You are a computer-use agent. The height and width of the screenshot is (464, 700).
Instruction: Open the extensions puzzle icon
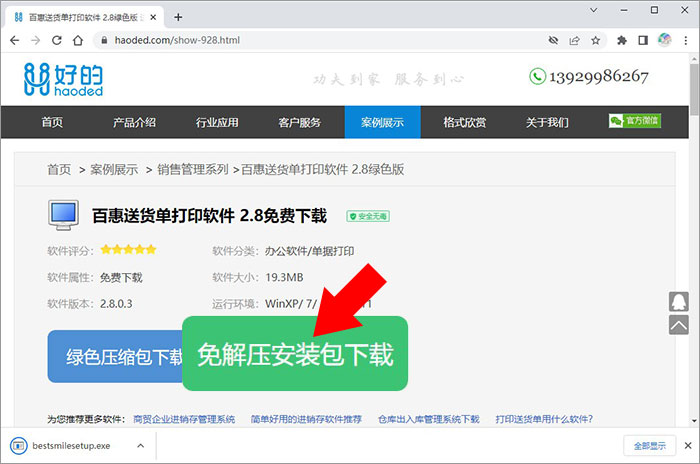click(x=621, y=41)
